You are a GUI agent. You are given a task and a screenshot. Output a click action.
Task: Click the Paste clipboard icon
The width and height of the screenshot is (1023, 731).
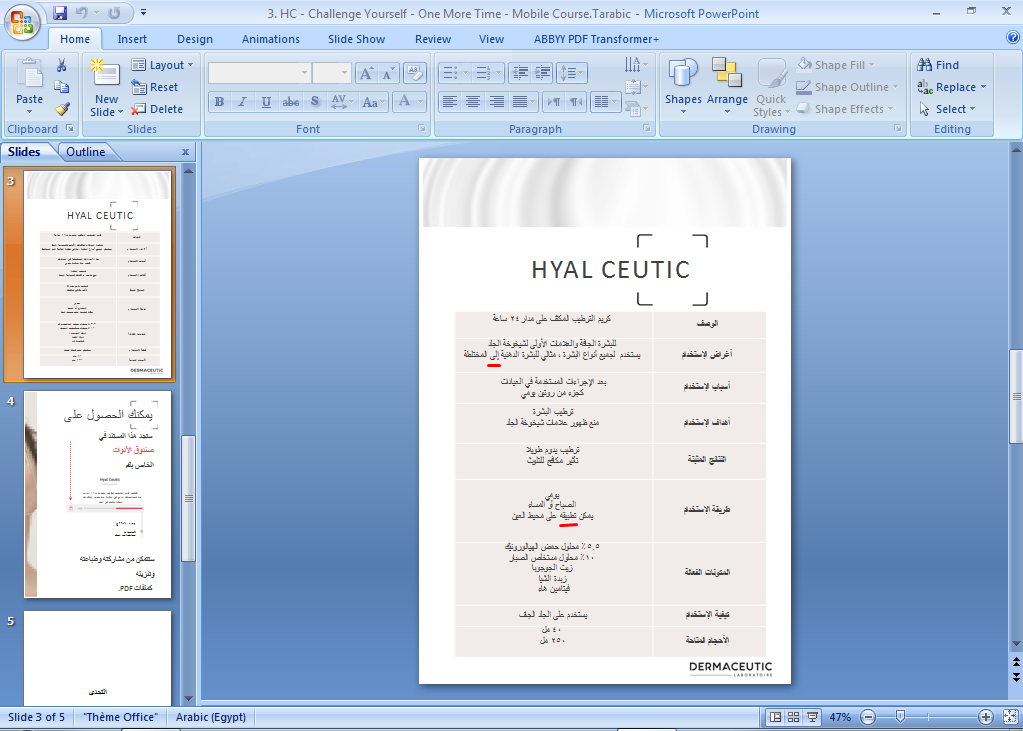[29, 73]
